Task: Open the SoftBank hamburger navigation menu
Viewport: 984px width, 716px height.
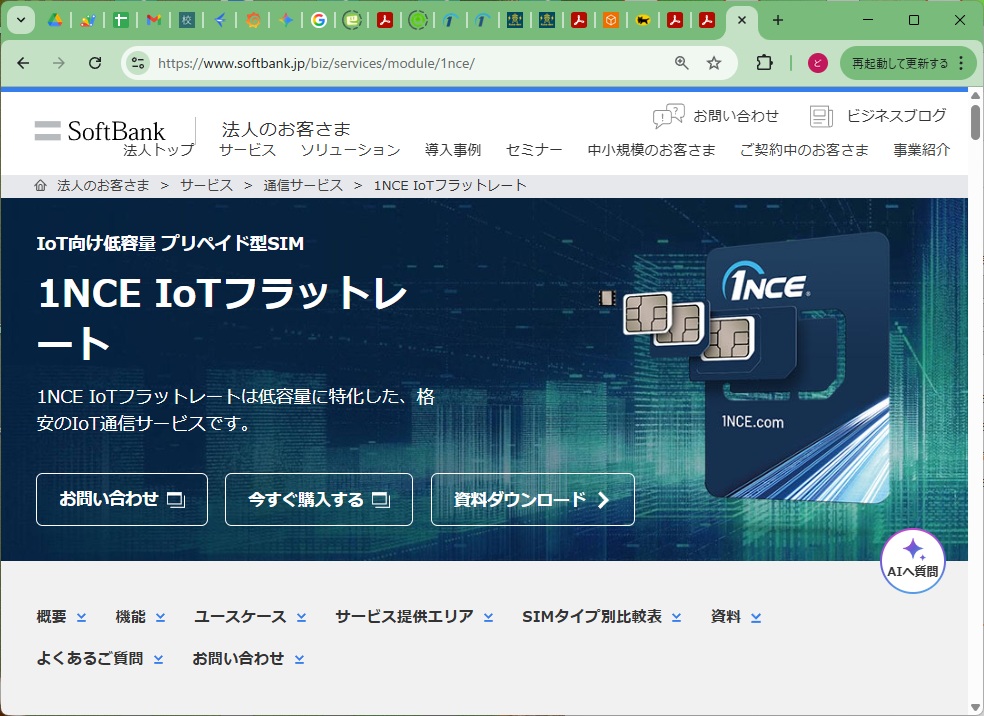Action: (47, 129)
